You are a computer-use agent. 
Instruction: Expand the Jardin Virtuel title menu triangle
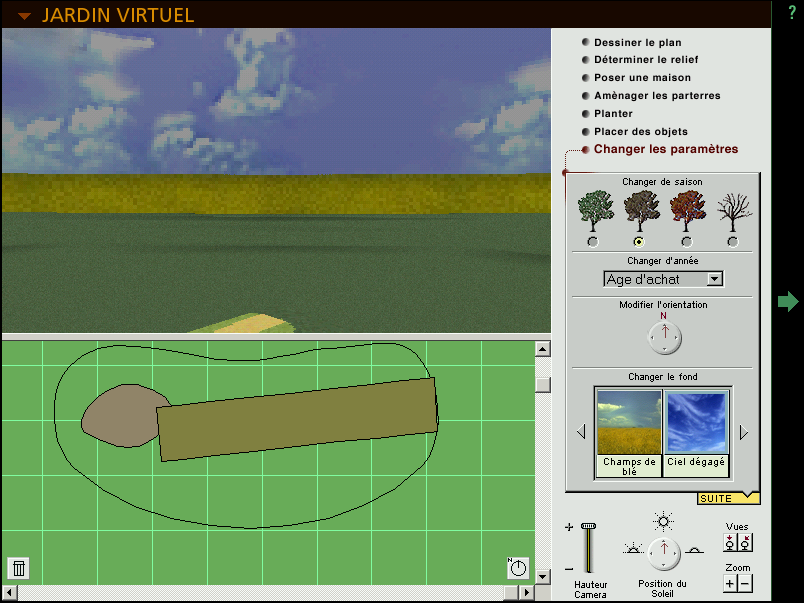click(25, 16)
